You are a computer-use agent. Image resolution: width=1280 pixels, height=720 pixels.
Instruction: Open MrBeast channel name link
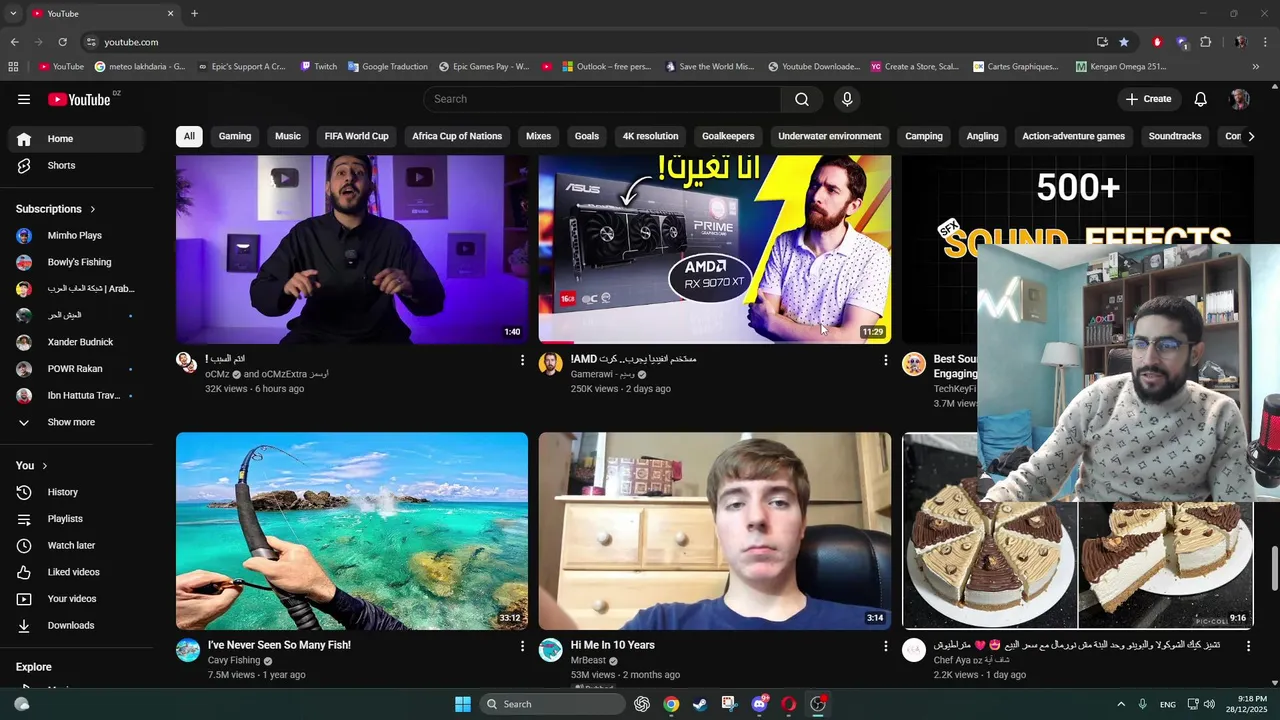click(588, 661)
